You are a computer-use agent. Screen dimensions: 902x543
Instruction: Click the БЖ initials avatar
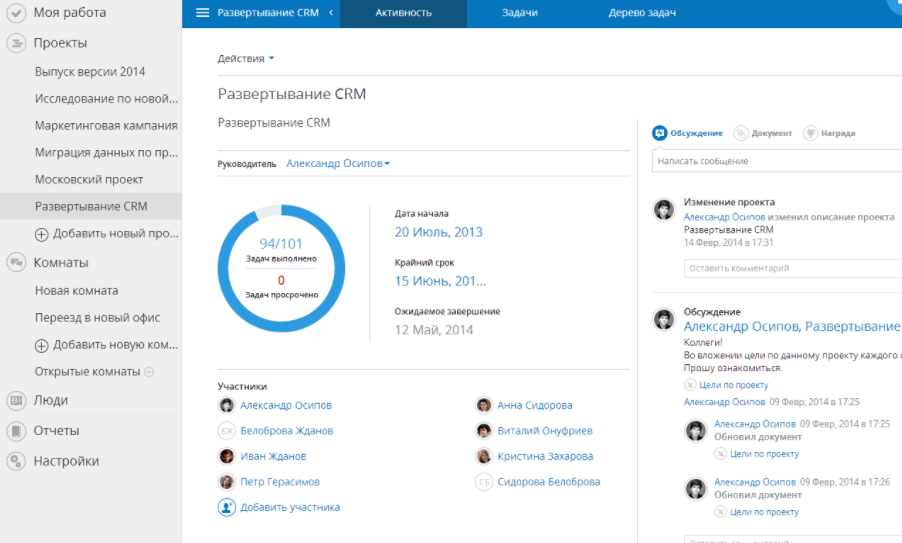(x=227, y=431)
